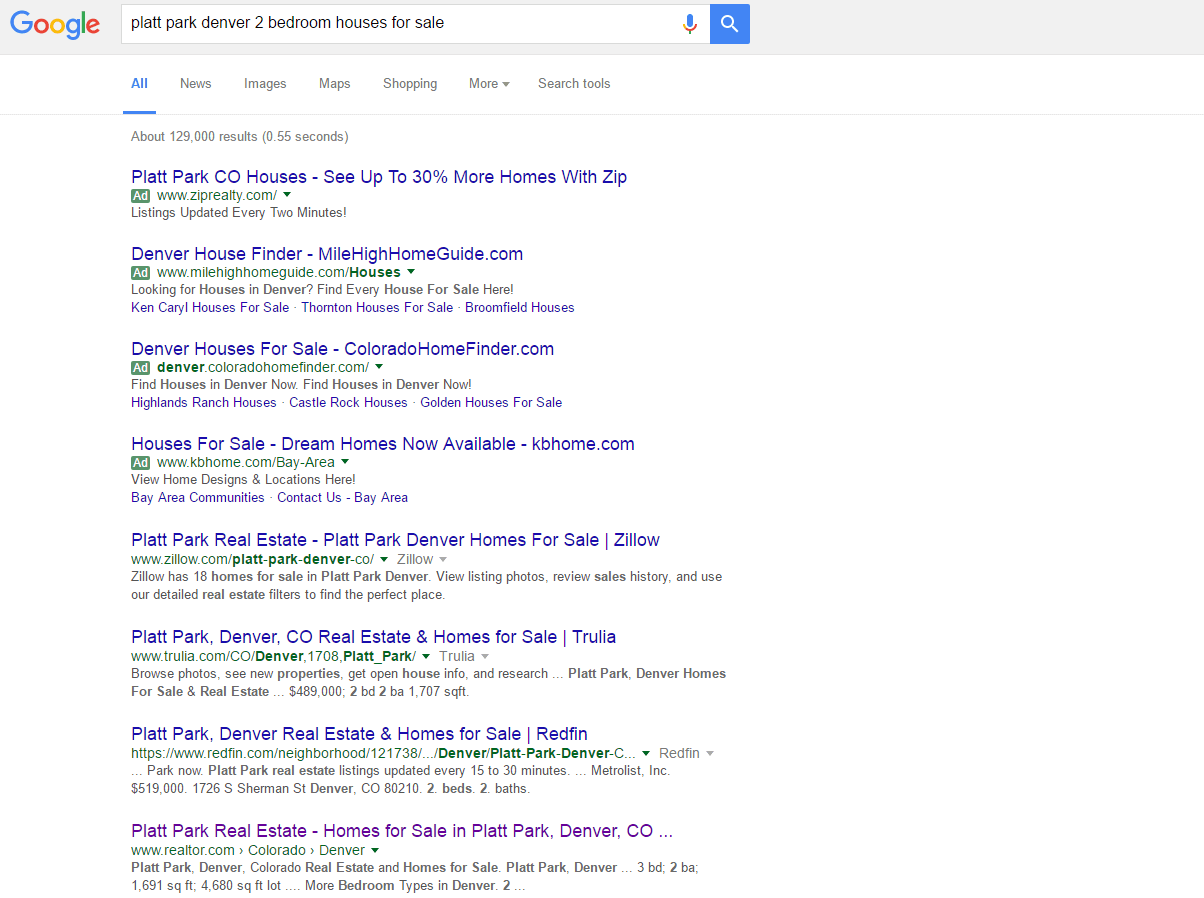The height and width of the screenshot is (898, 1204).
Task: Open the Shopping tab
Action: pos(410,84)
